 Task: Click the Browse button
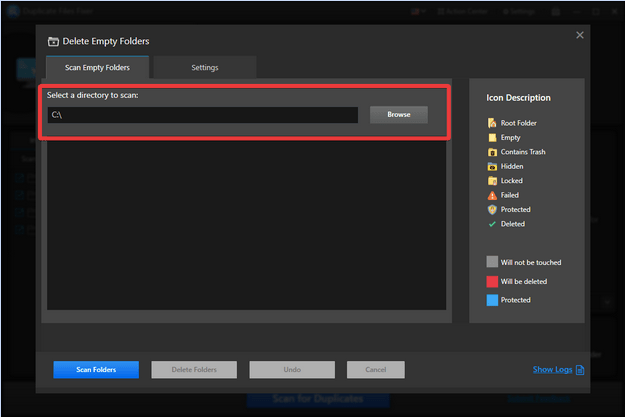click(399, 114)
